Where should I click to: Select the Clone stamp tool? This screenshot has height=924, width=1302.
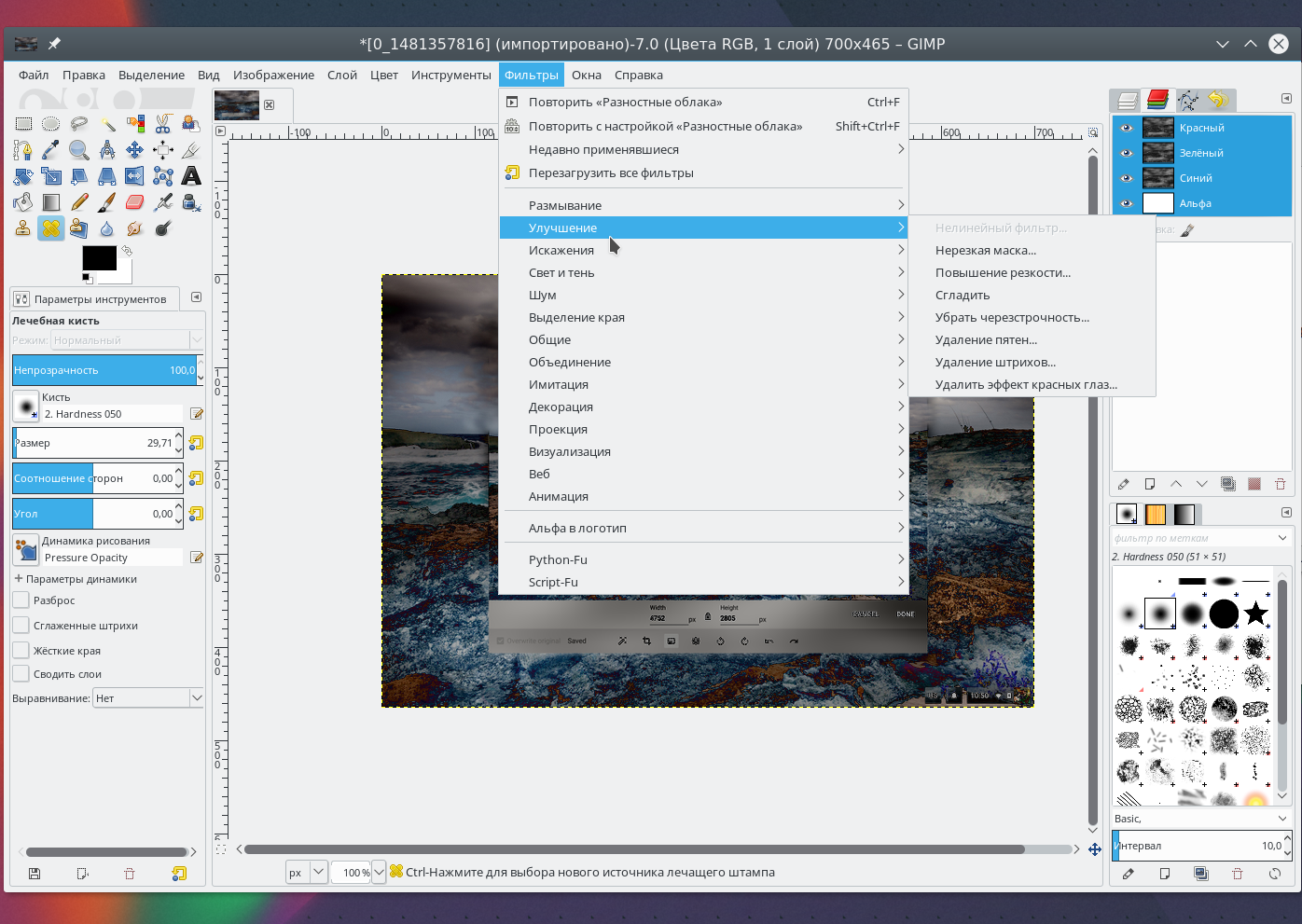23,228
